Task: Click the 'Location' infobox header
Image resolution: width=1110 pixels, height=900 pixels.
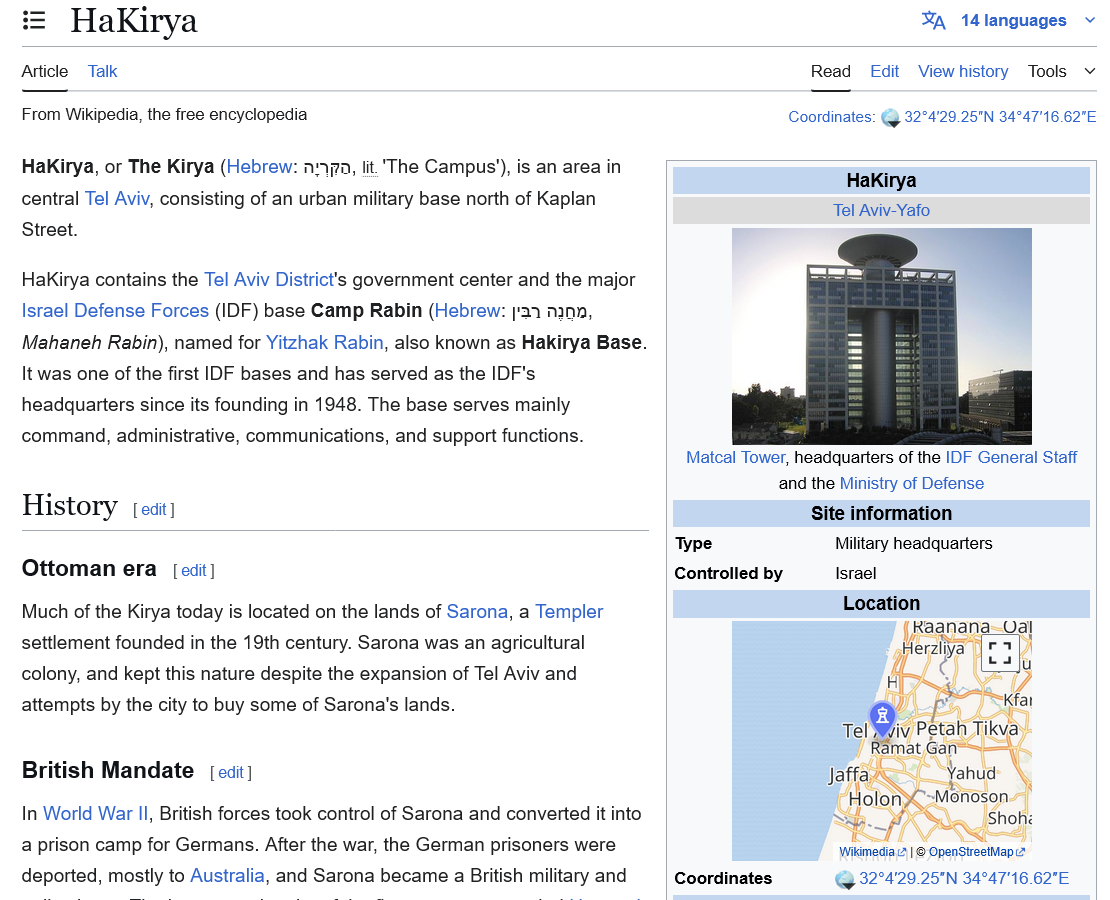Action: (x=881, y=603)
